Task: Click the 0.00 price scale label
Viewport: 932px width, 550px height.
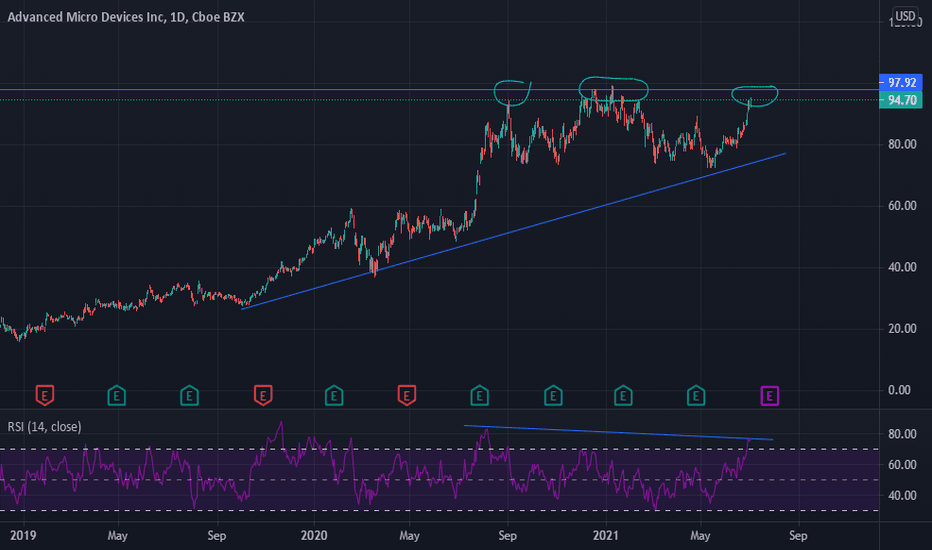Action: point(899,390)
